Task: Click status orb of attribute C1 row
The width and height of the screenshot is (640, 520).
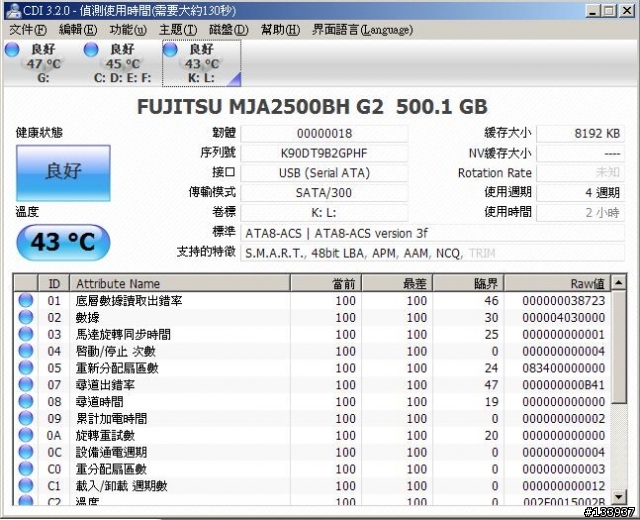Action: point(26,486)
